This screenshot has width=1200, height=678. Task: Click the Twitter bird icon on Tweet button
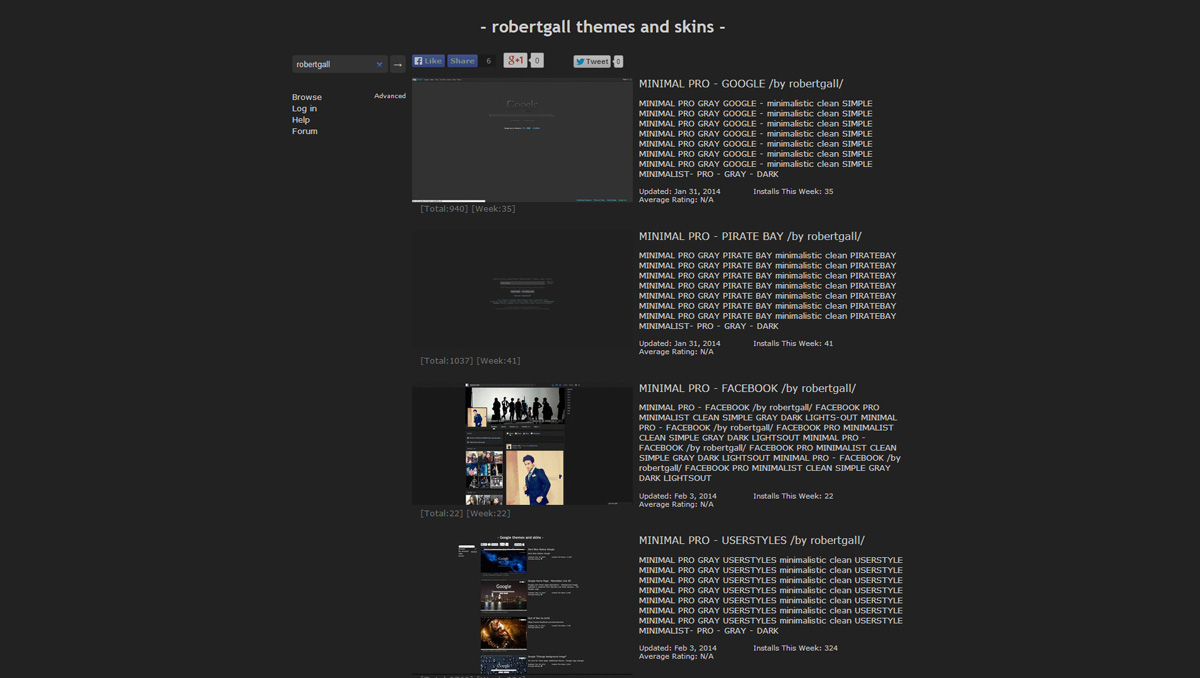pyautogui.click(x=581, y=61)
